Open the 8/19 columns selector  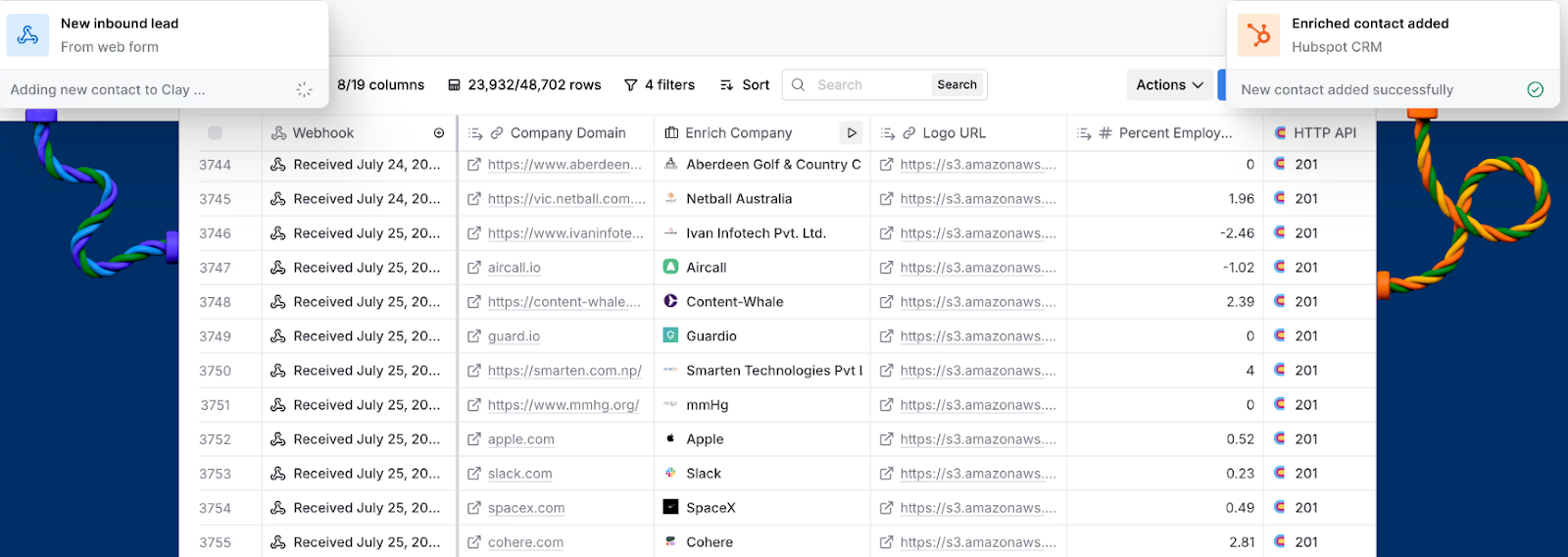[380, 85]
